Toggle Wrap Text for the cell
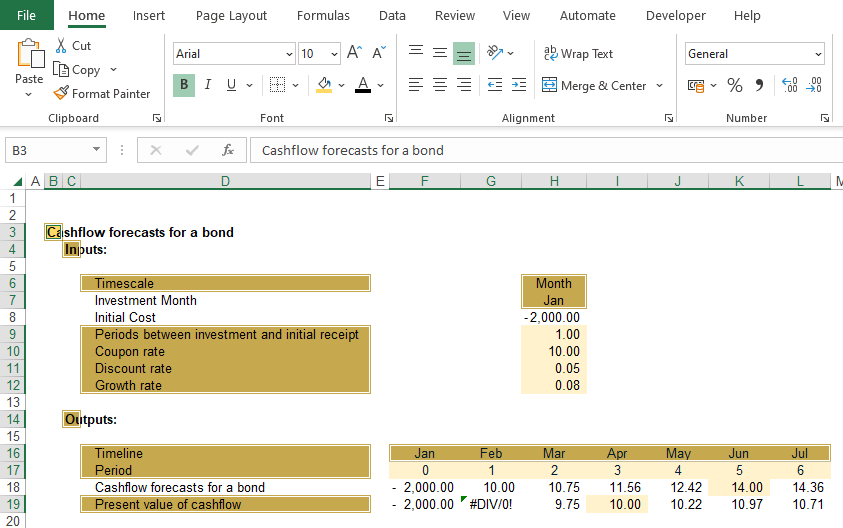 click(x=578, y=54)
